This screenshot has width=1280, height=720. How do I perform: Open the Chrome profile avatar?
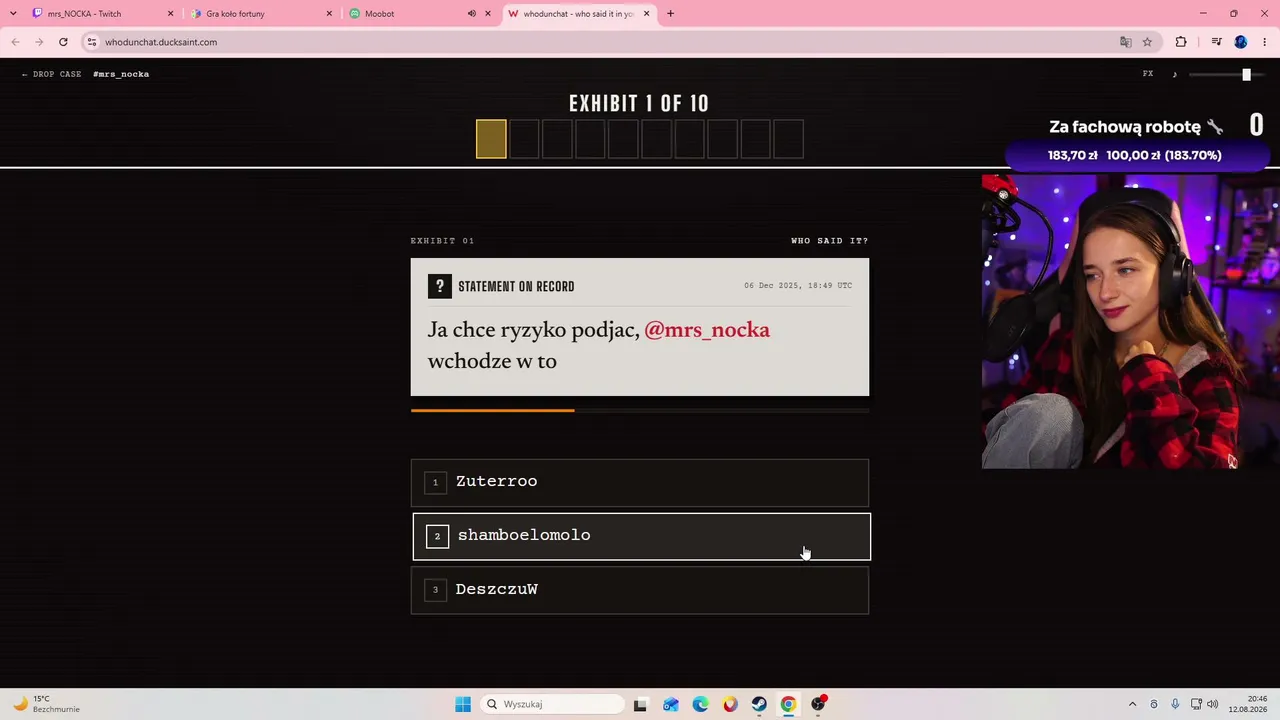pyautogui.click(x=1241, y=42)
